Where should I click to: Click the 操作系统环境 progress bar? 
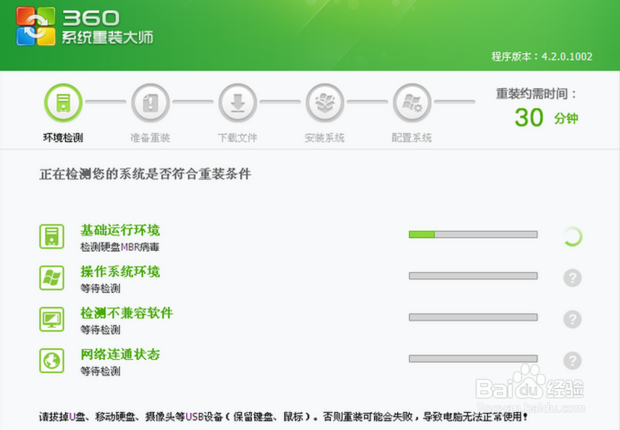point(473,276)
